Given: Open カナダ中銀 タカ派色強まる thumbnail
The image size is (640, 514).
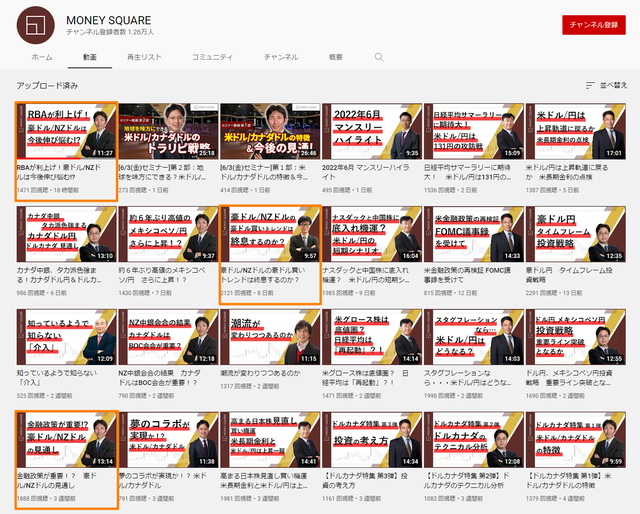Looking at the screenshot, I should tap(67, 234).
